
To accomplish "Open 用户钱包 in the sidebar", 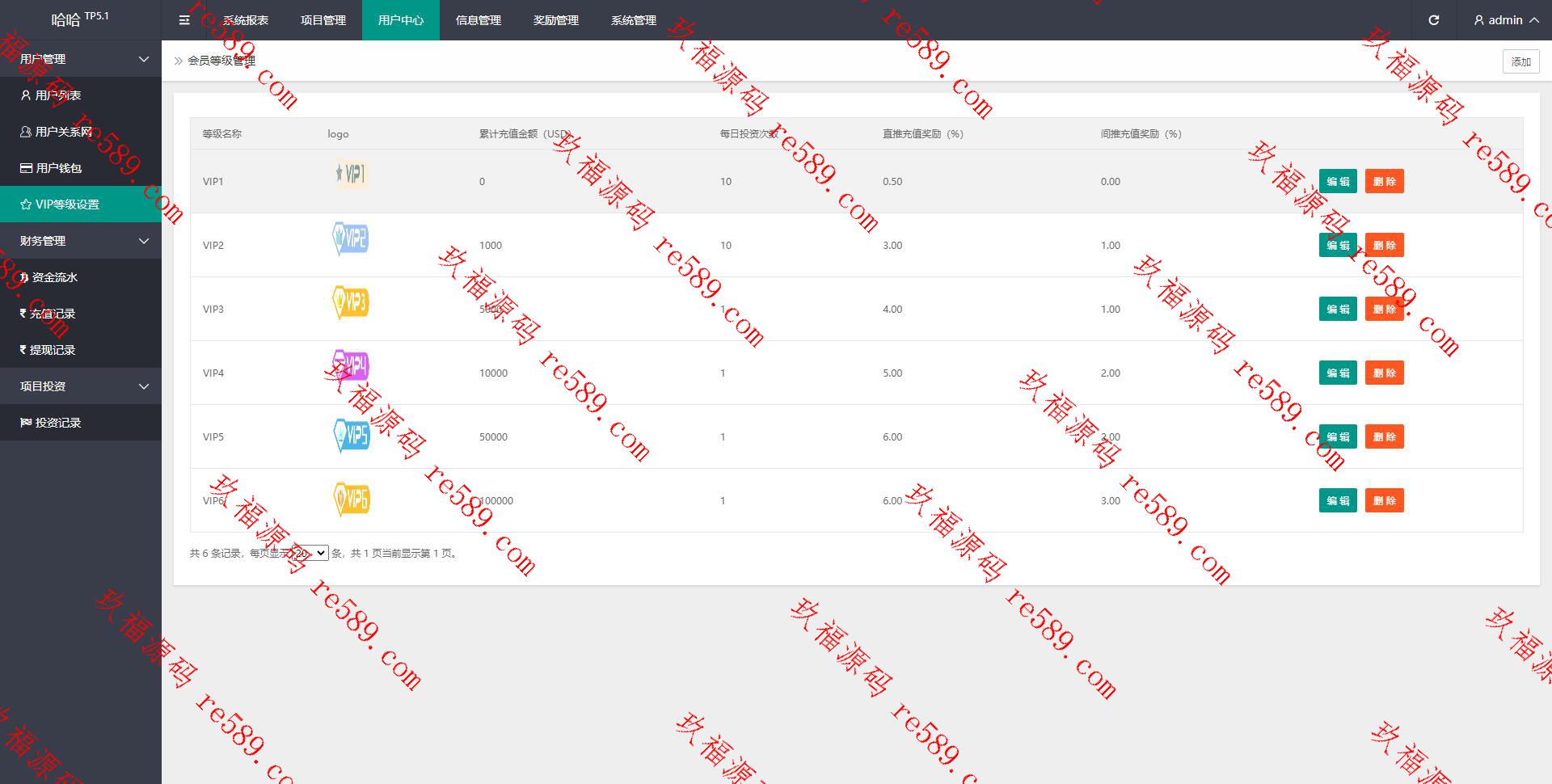I will [x=81, y=168].
